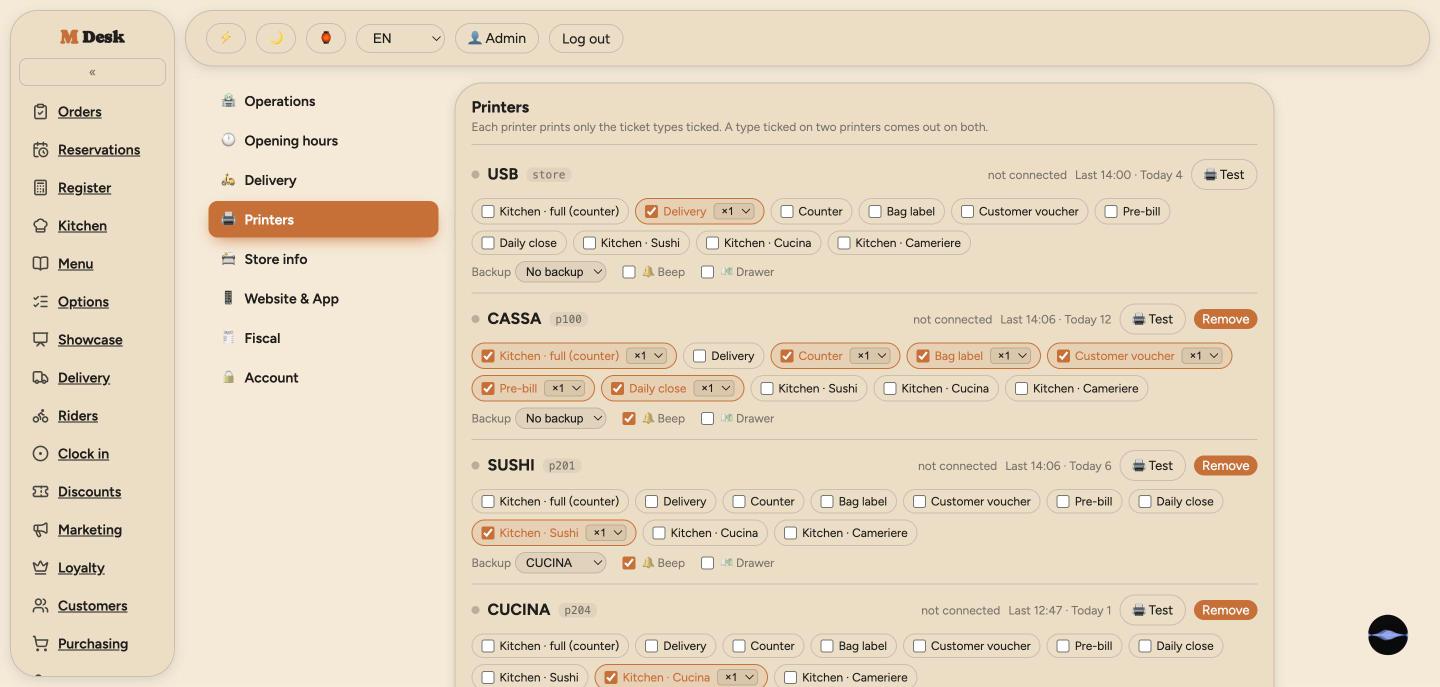
Task: Click the Menu book icon
Action: coord(40,264)
